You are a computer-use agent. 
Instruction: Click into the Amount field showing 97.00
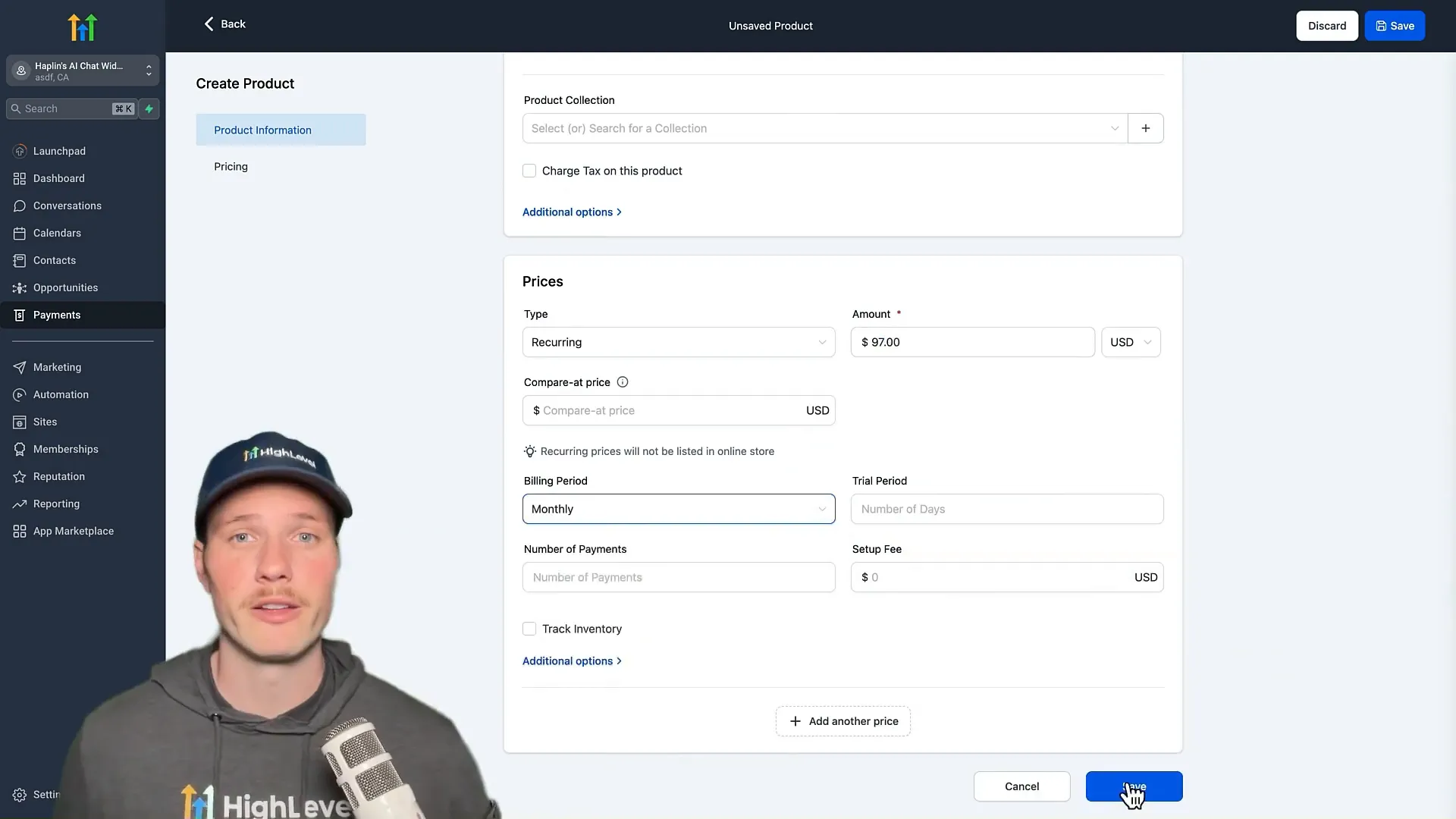(973, 342)
